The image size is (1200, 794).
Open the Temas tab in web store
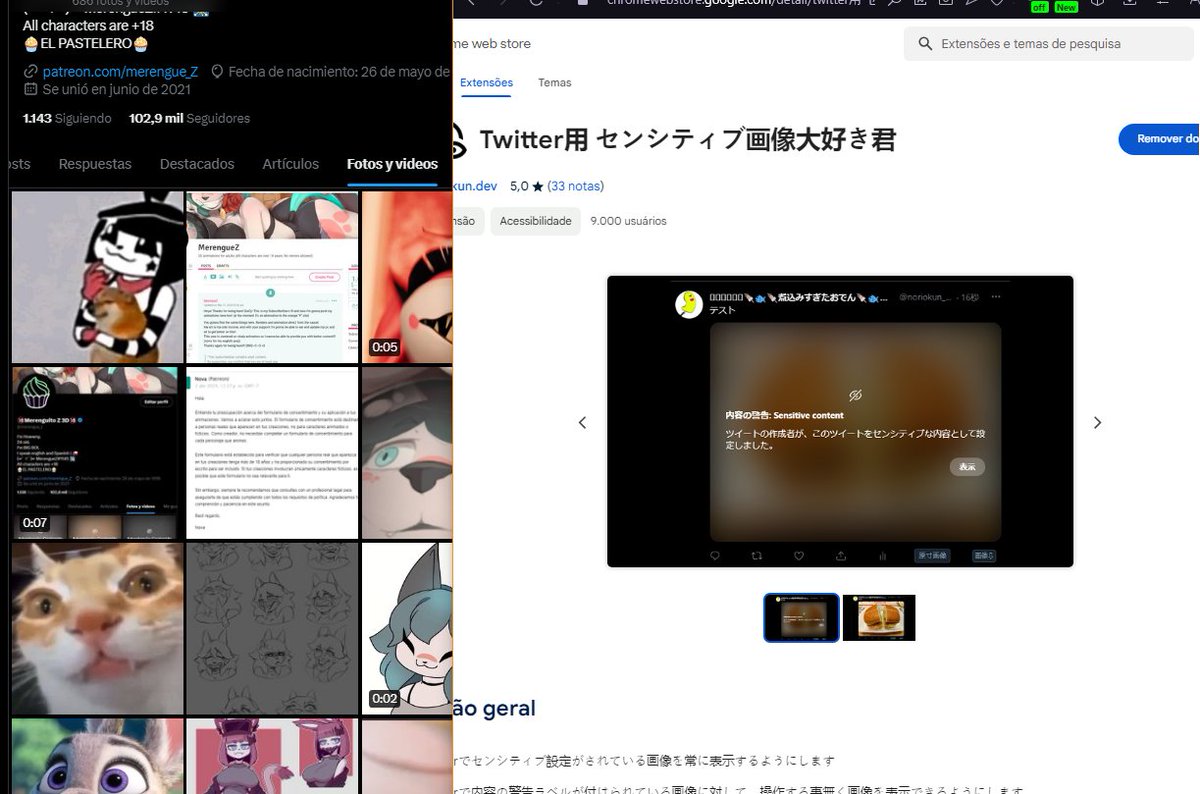click(x=554, y=83)
